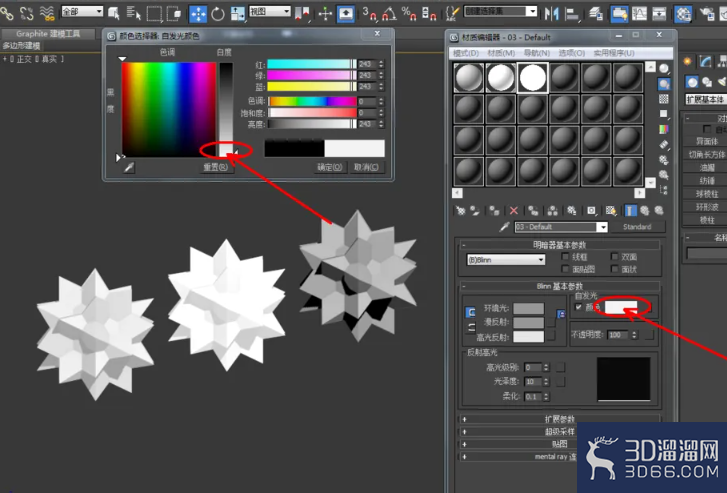The width and height of the screenshot is (727, 493).
Task: Select the second material sample sphere
Action: (501, 77)
